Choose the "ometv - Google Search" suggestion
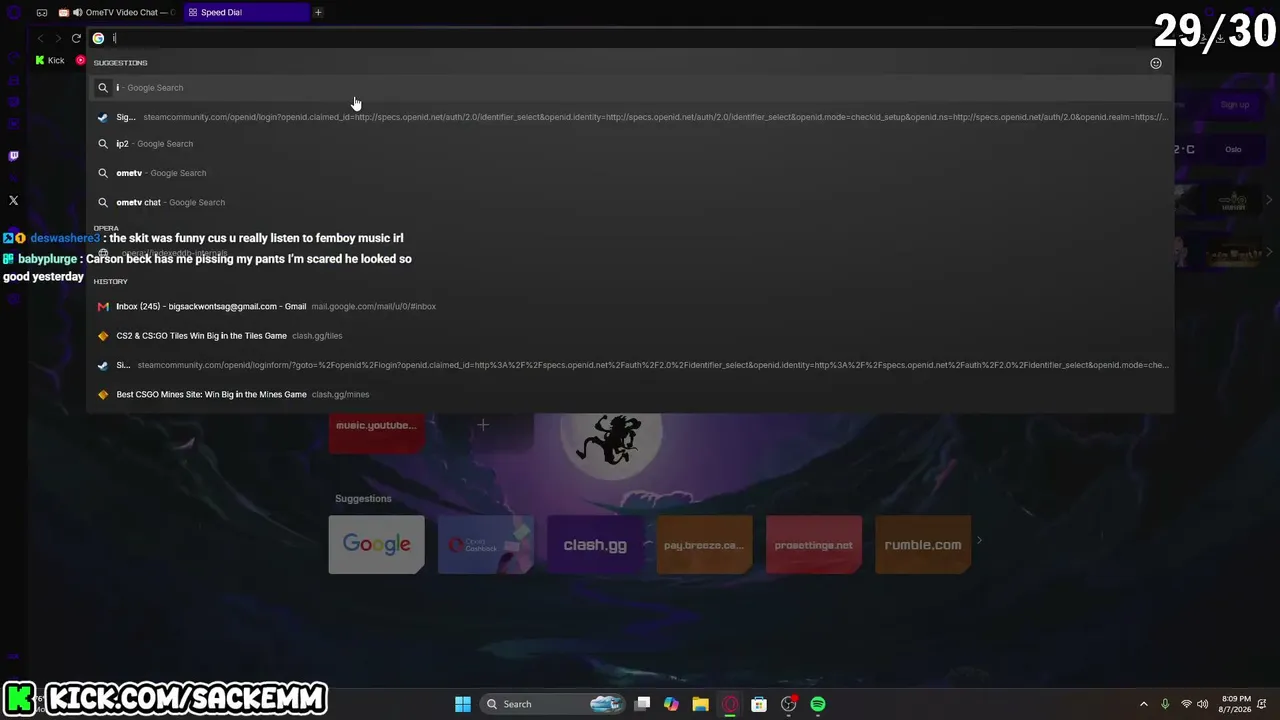Screen dimensions: 1280x720 [630, 173]
